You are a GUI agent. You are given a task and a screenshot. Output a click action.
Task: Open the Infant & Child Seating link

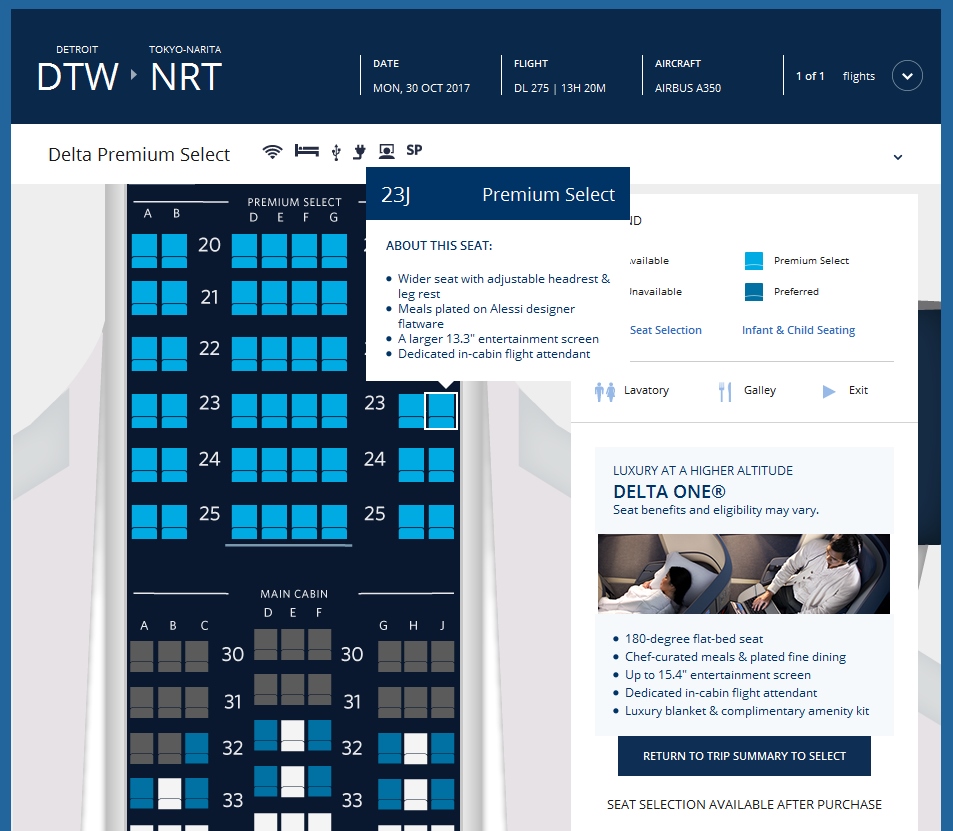798,329
